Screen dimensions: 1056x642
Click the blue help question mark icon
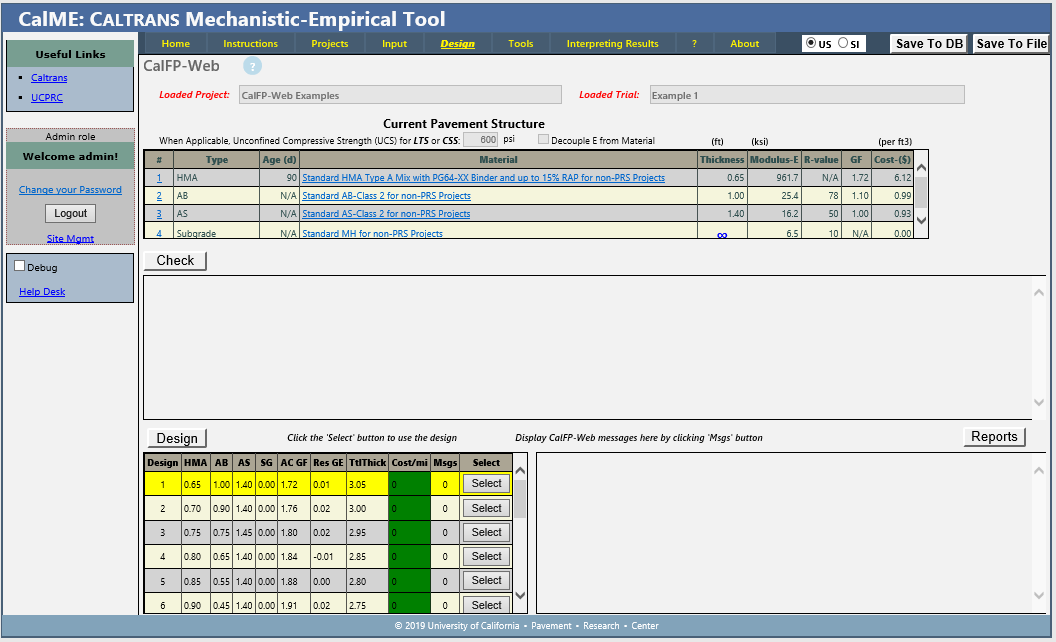252,66
